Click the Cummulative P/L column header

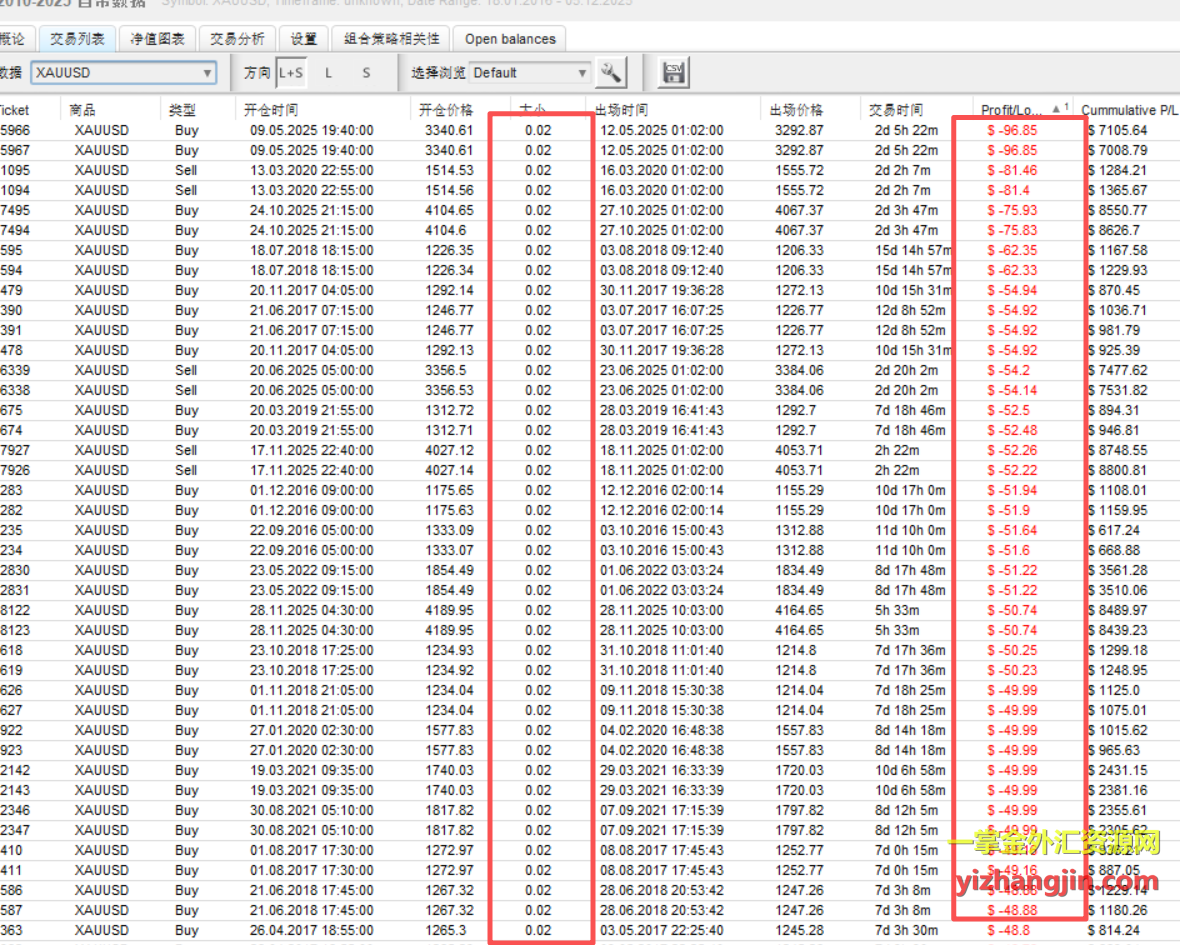pyautogui.click(x=1128, y=110)
